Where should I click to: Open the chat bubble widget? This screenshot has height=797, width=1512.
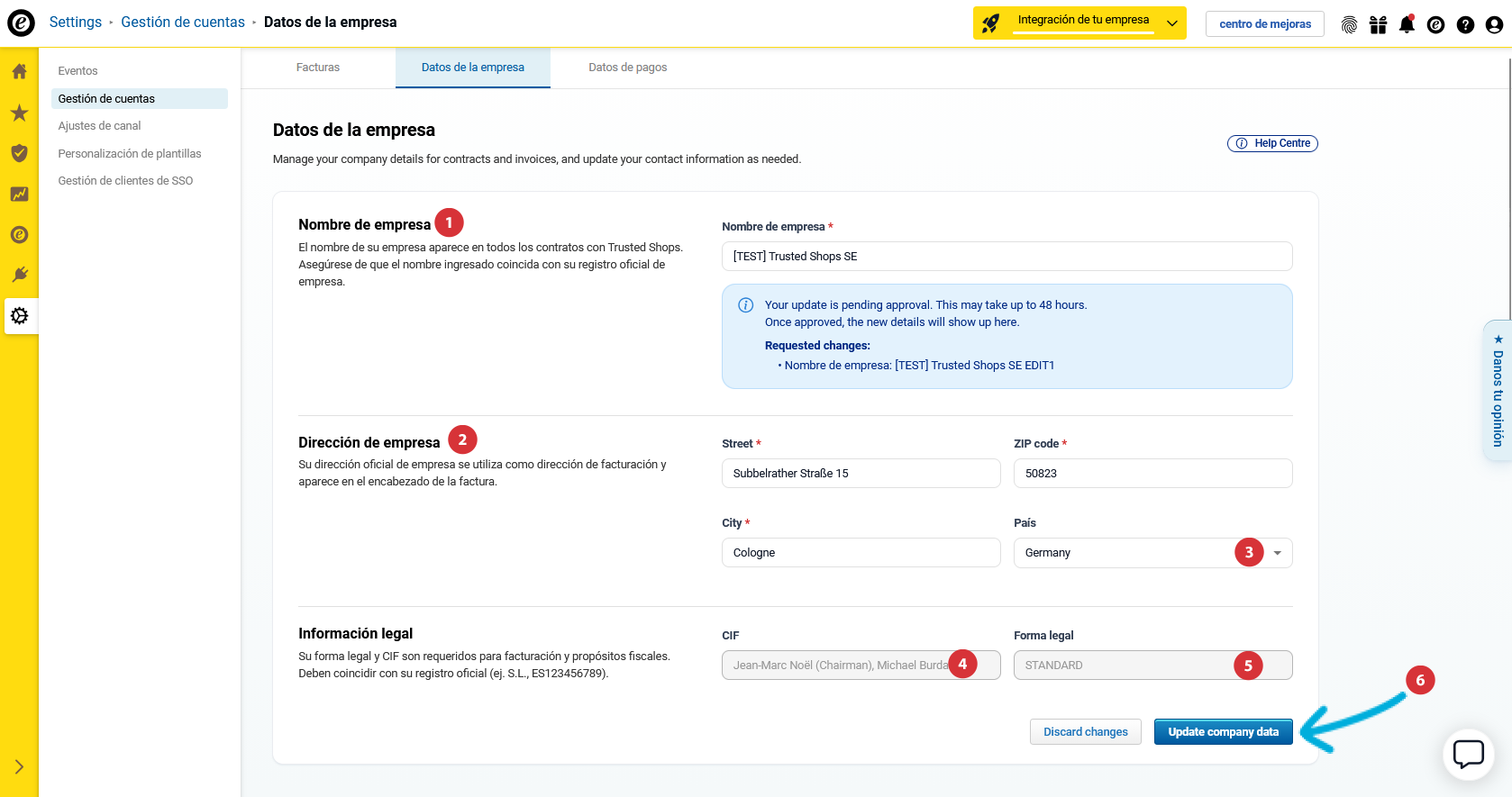coord(1468,754)
